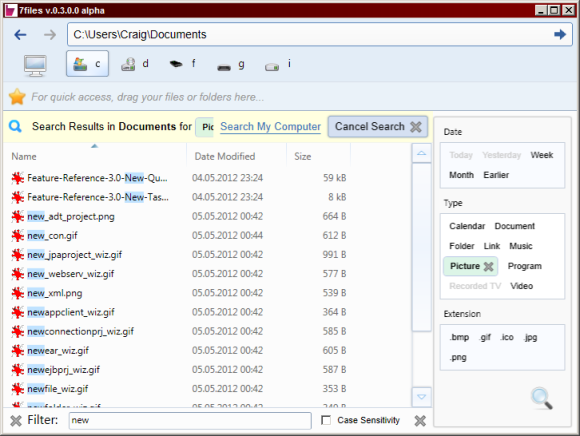Open drive g

[231, 65]
